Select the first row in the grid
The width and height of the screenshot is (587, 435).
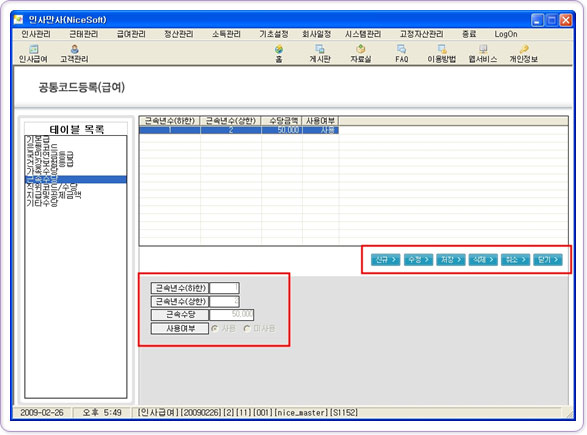(x=239, y=130)
